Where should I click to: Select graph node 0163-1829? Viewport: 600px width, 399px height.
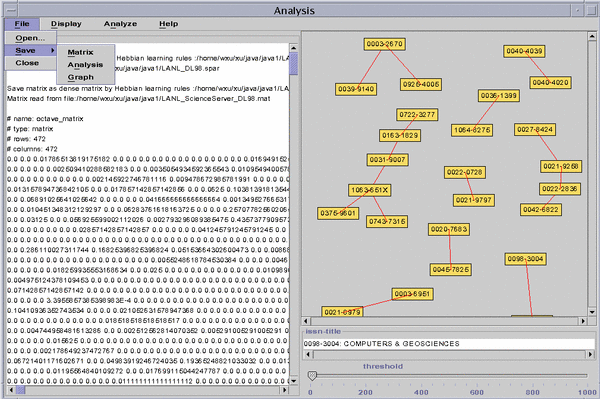click(x=400, y=135)
